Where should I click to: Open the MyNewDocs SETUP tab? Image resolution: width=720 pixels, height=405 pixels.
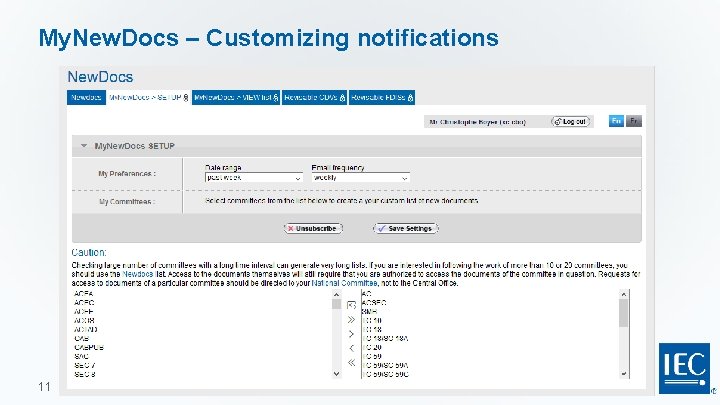pyautogui.click(x=148, y=97)
